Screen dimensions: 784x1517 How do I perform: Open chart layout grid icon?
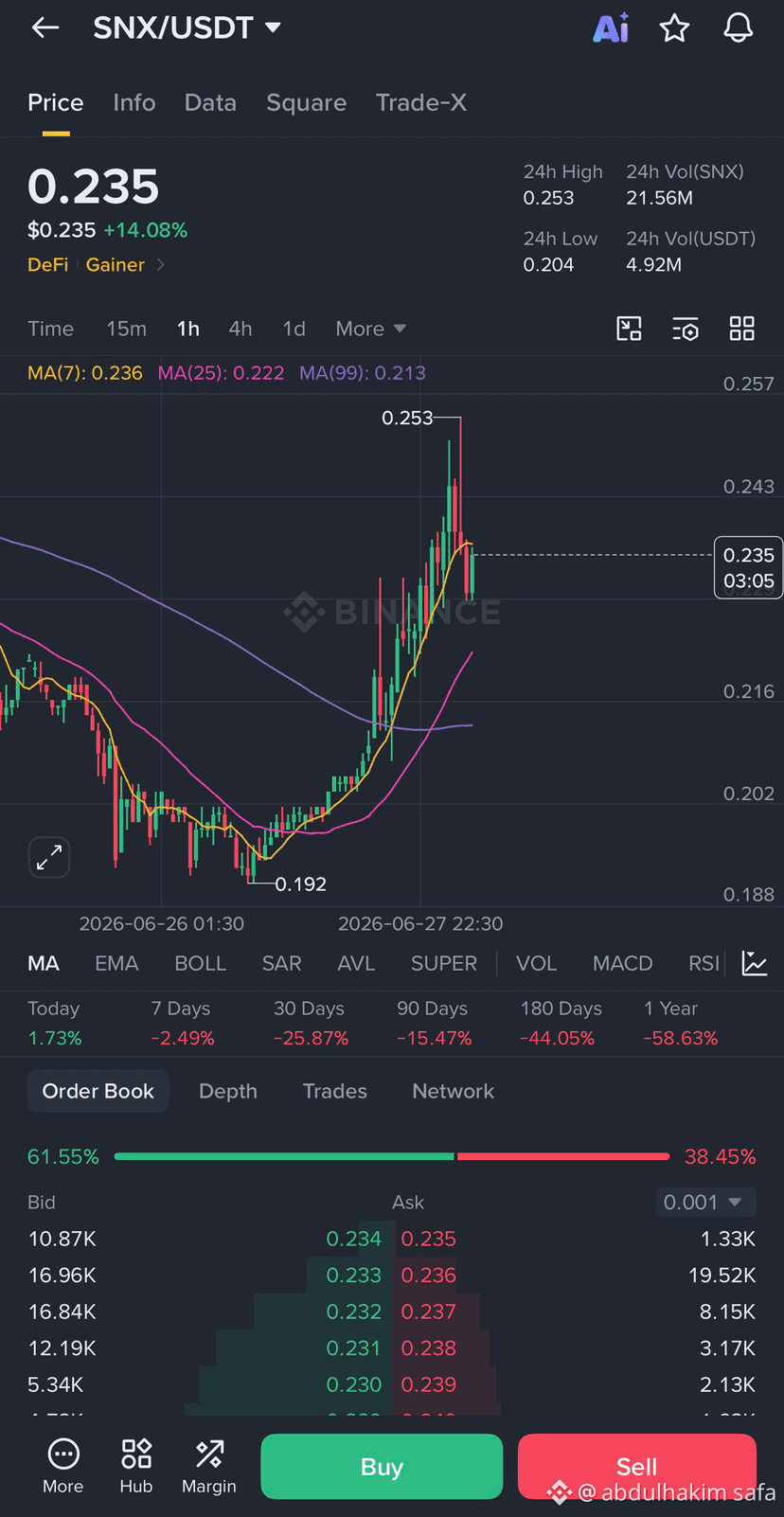click(742, 329)
